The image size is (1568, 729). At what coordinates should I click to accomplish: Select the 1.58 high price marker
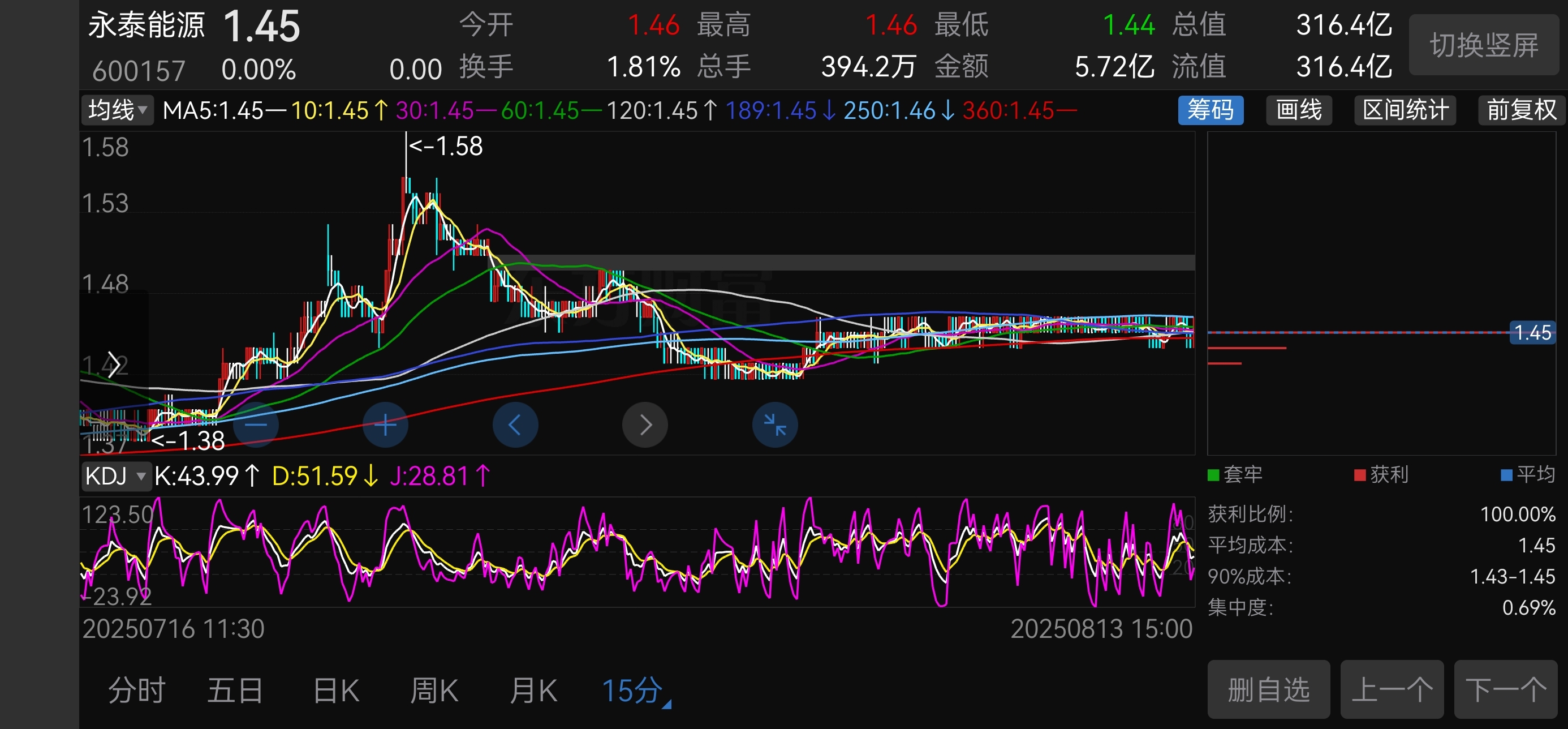pos(446,146)
